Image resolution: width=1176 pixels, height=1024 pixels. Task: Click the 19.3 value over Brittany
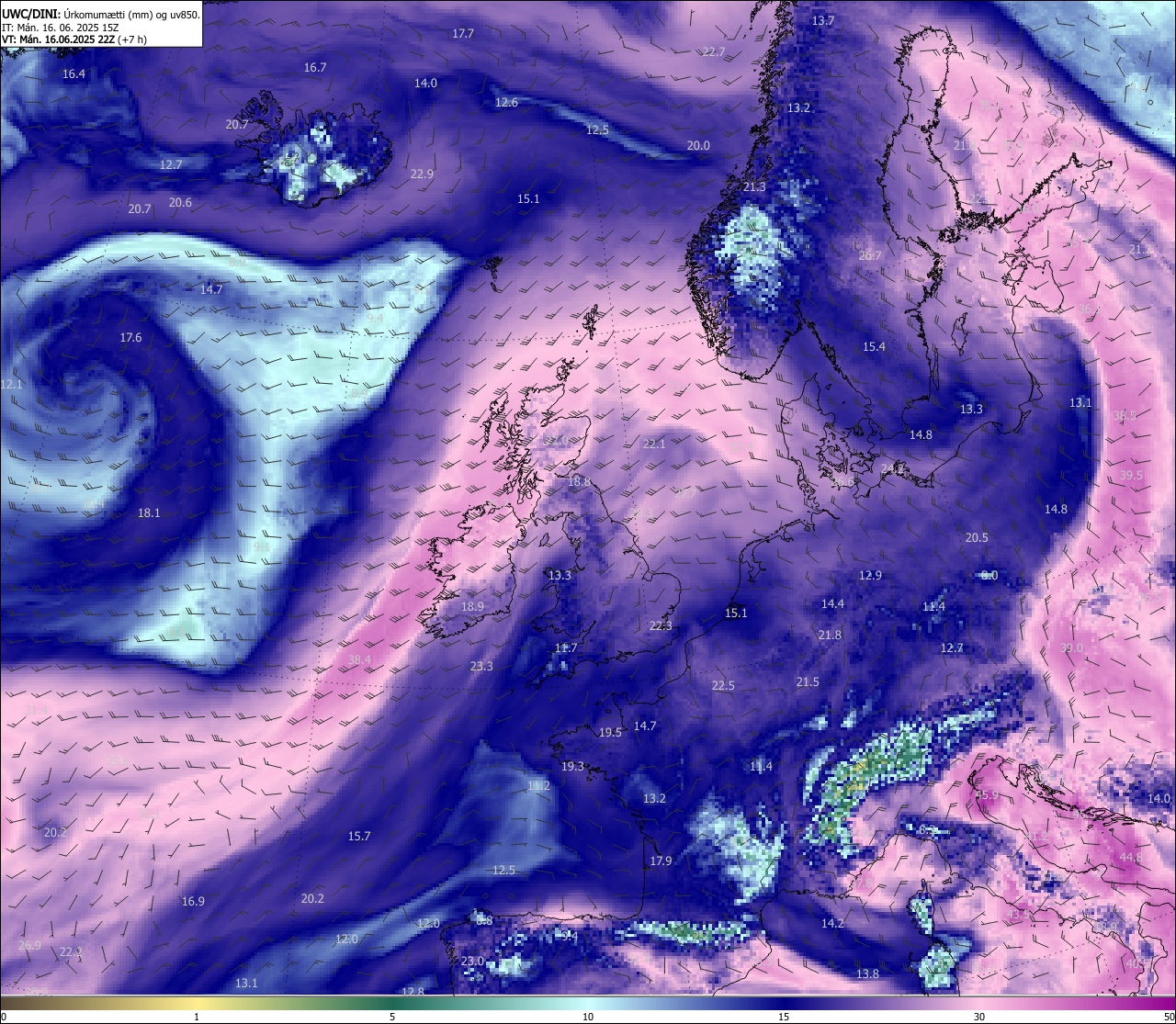[x=572, y=766]
